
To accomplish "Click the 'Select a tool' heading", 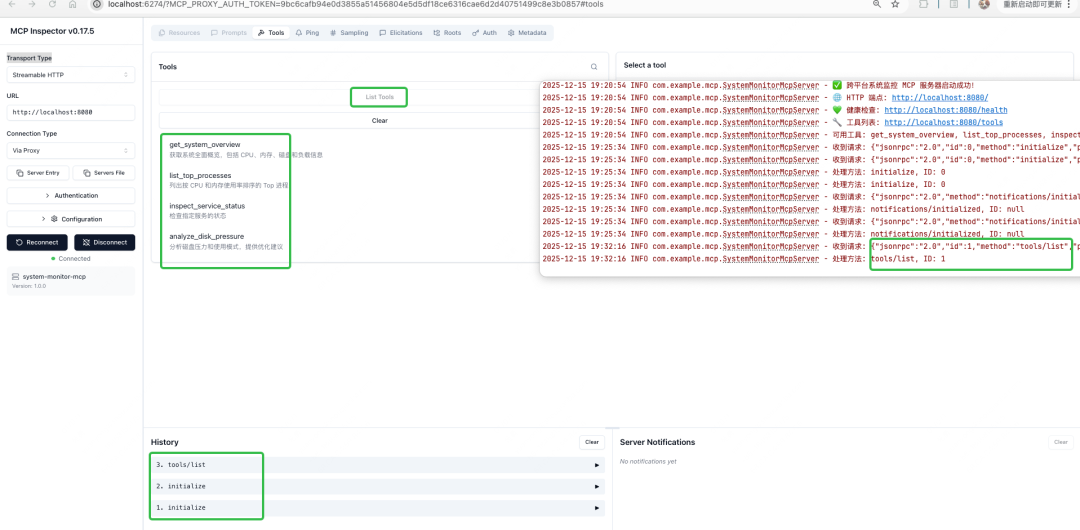I will (645, 65).
